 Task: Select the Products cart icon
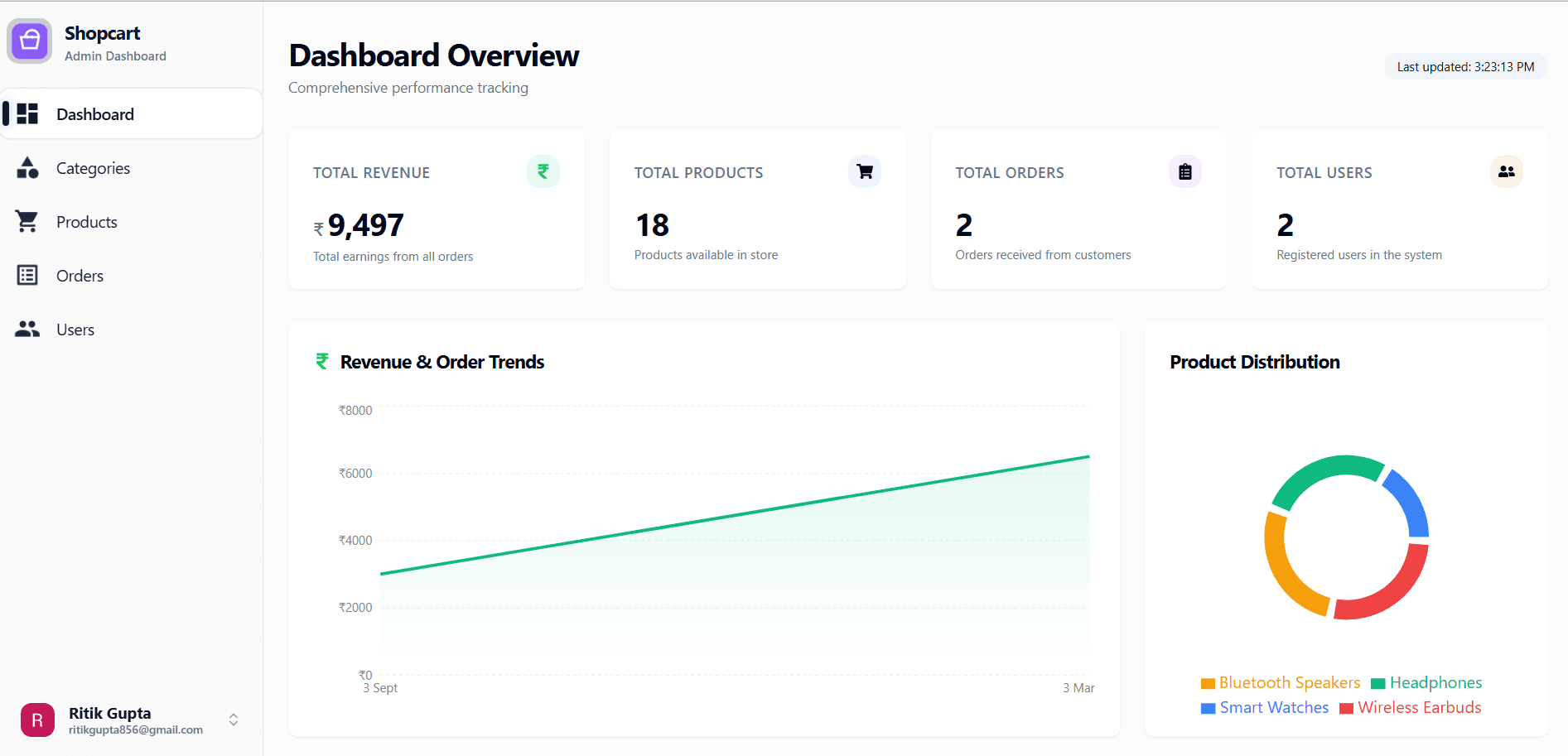(27, 221)
